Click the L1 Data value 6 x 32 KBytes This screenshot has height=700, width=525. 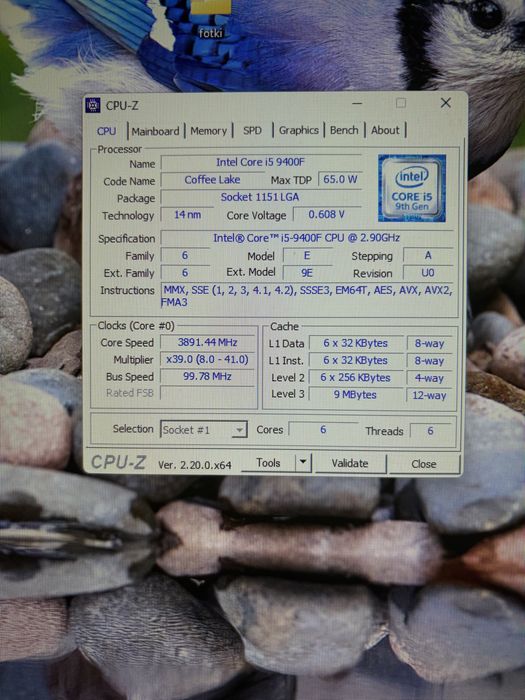(x=356, y=343)
